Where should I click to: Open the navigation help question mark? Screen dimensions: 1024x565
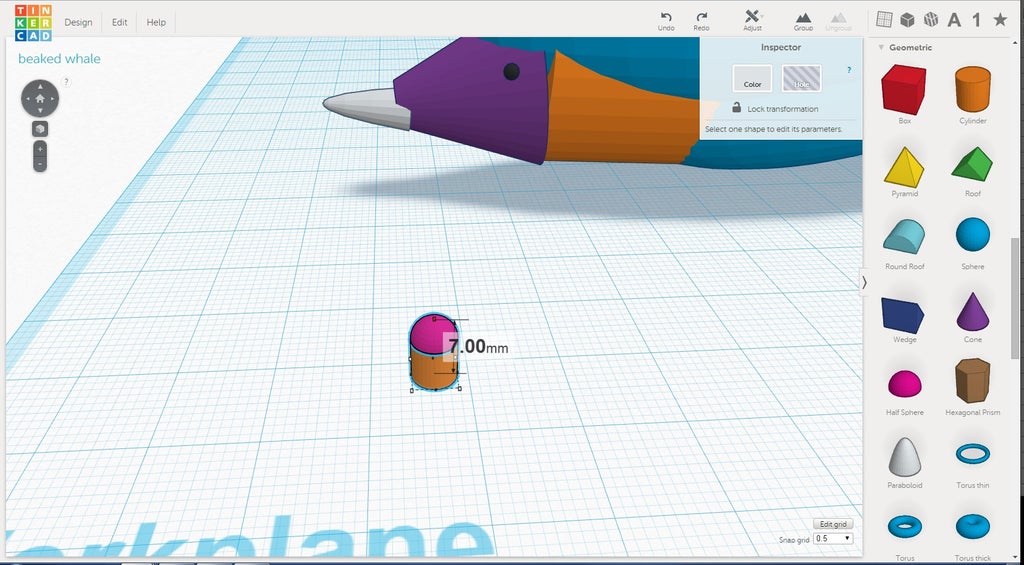(66, 82)
